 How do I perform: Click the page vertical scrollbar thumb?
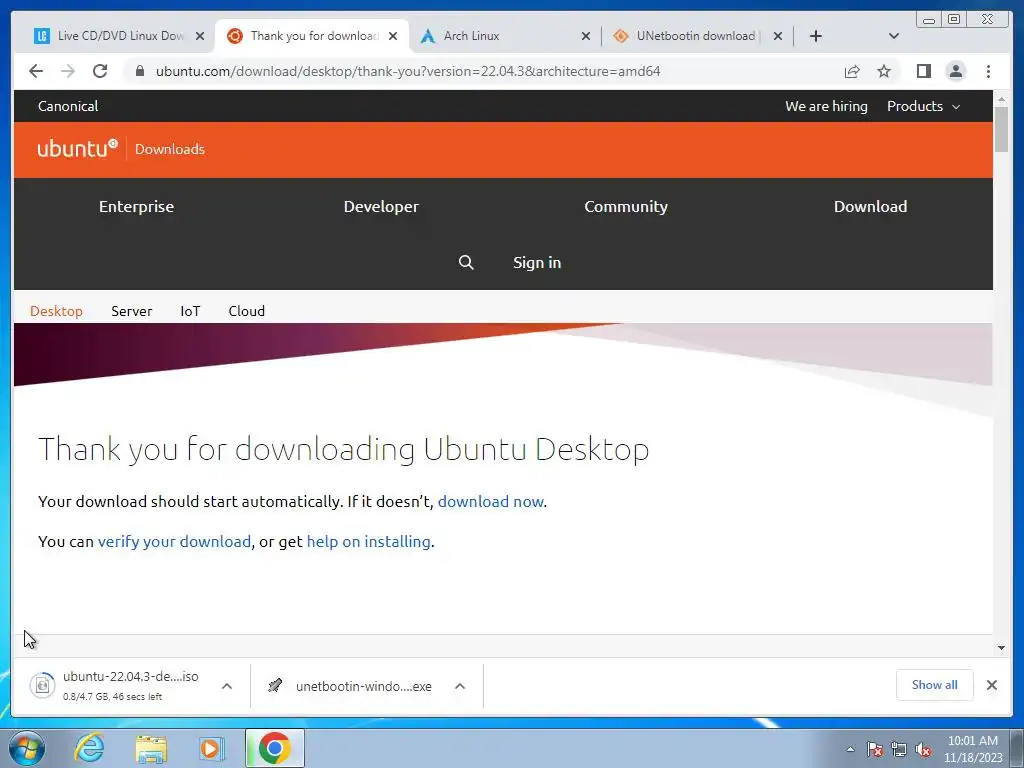click(1001, 129)
